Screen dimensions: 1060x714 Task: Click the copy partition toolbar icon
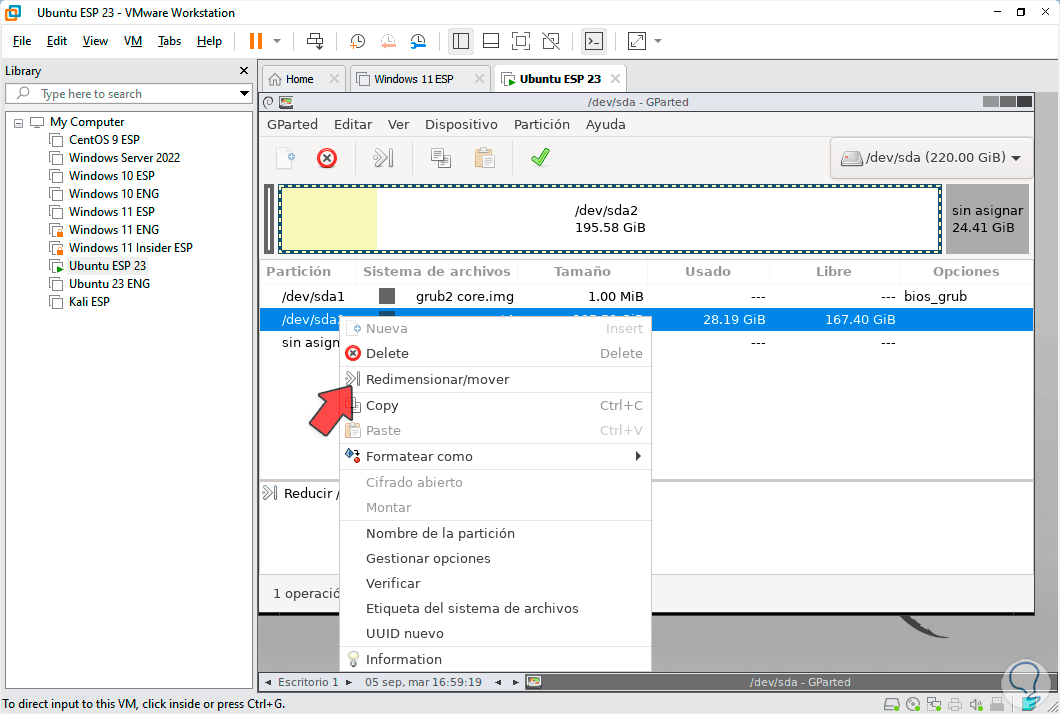pyautogui.click(x=441, y=158)
